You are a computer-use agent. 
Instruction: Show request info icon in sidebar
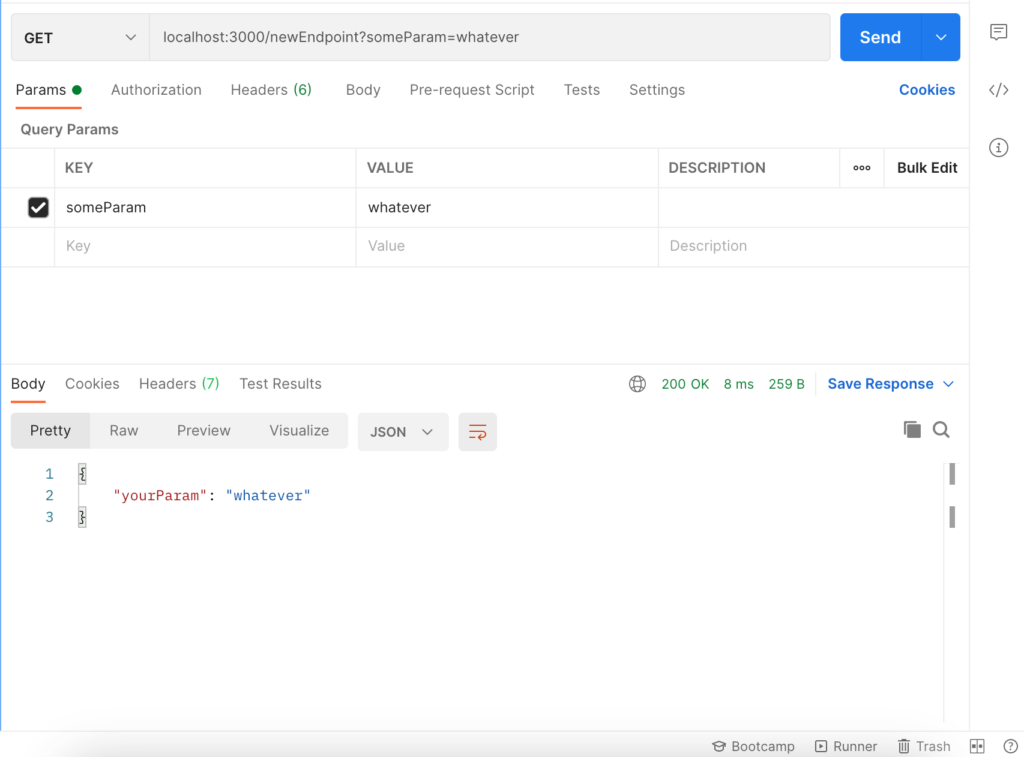coord(998,148)
